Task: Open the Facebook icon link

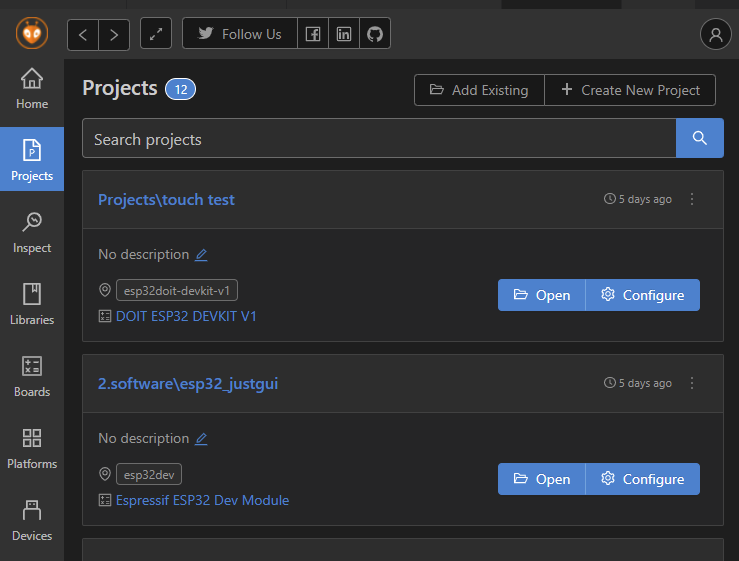Action: (313, 34)
